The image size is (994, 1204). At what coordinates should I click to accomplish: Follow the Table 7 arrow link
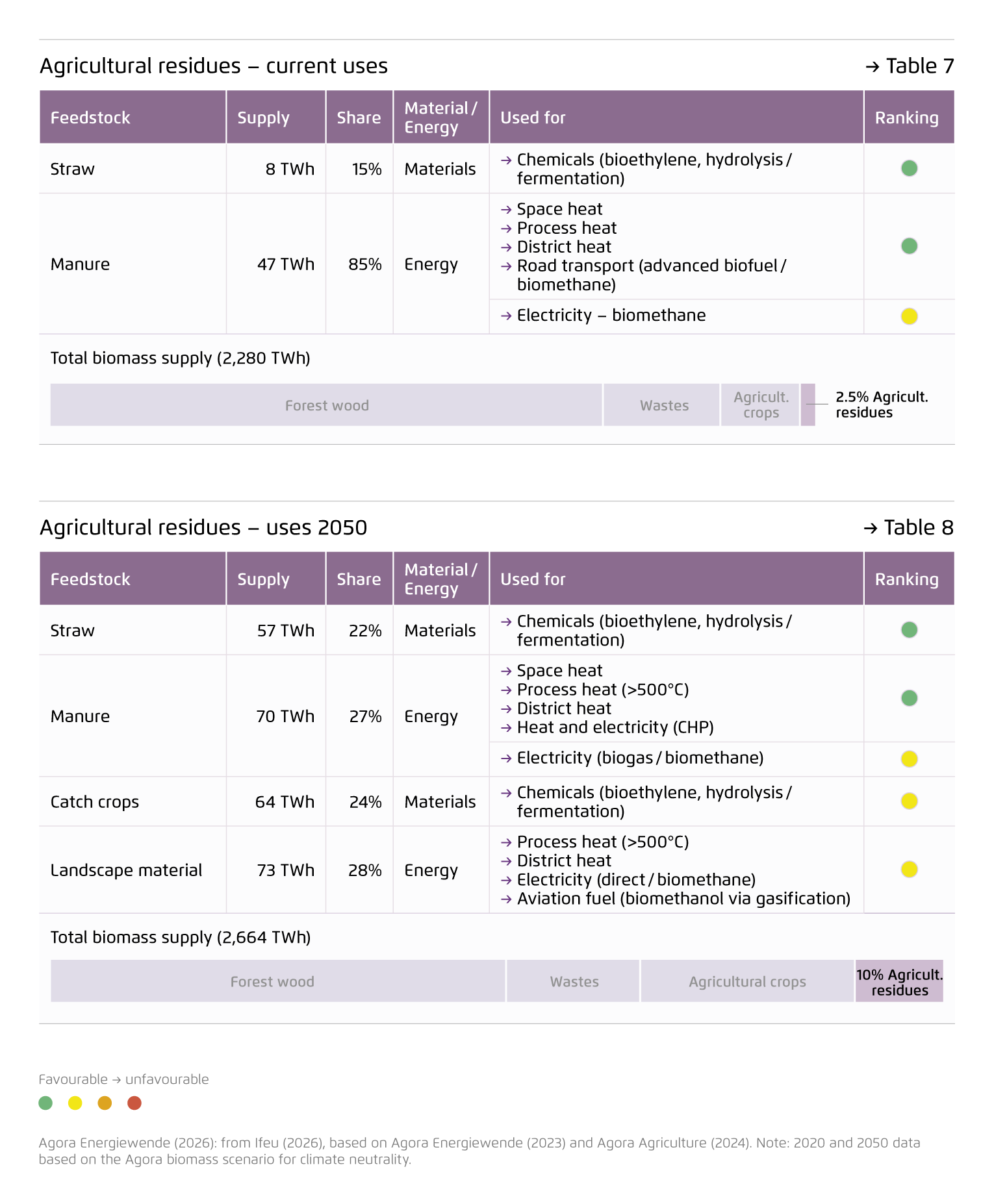tap(910, 66)
